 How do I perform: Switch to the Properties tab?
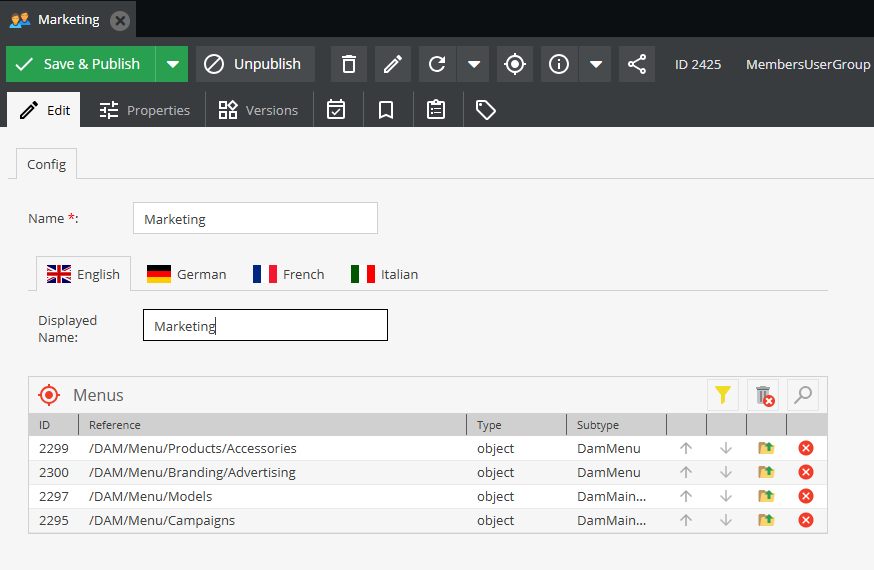[145, 110]
